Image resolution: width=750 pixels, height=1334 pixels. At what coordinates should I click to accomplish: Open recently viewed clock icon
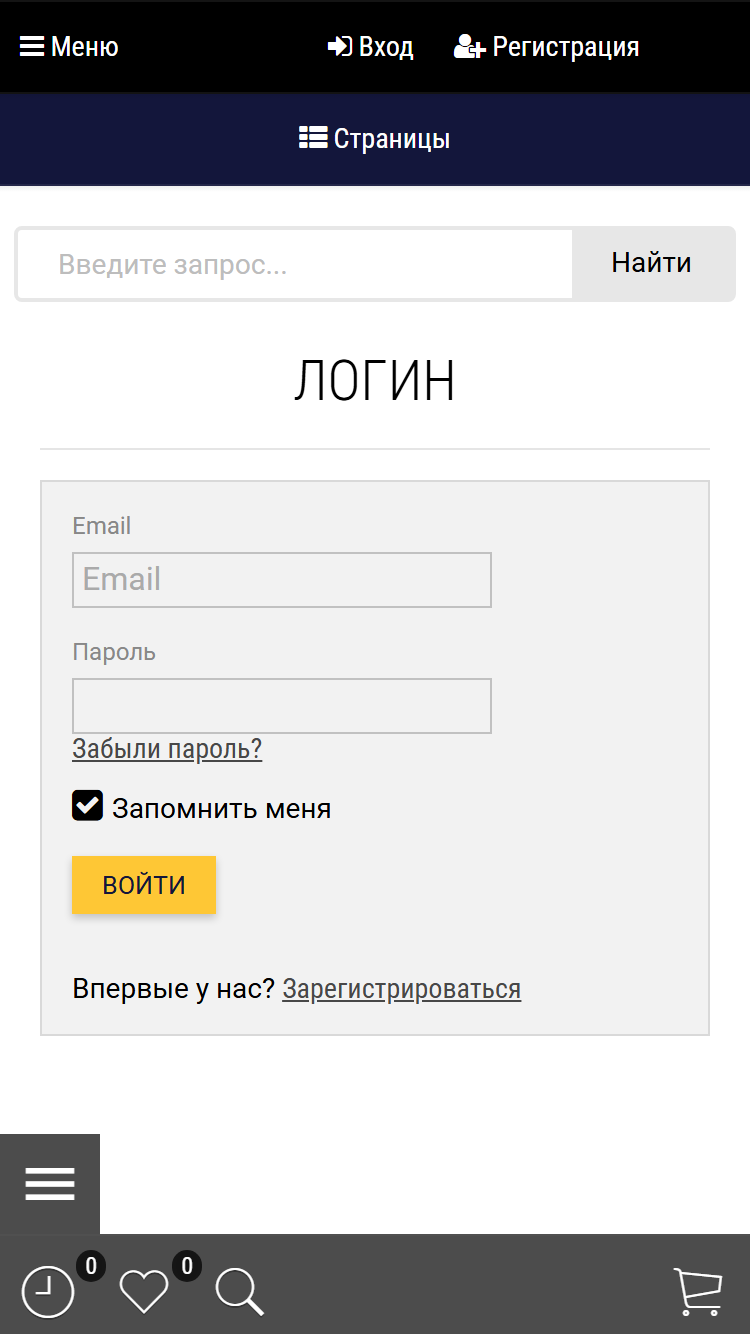tap(48, 1292)
